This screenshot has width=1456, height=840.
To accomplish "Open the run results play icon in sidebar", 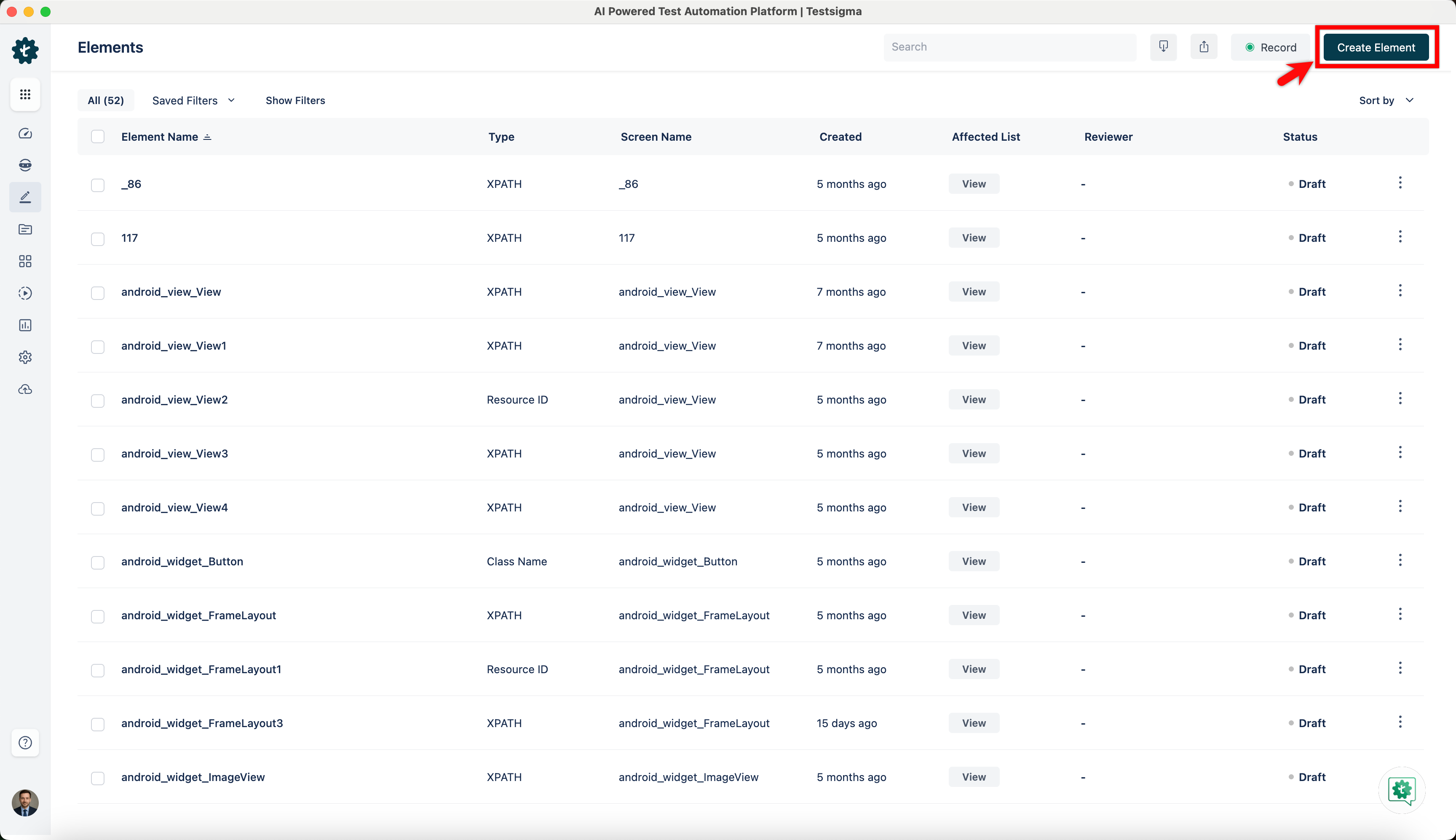I will pos(25,293).
